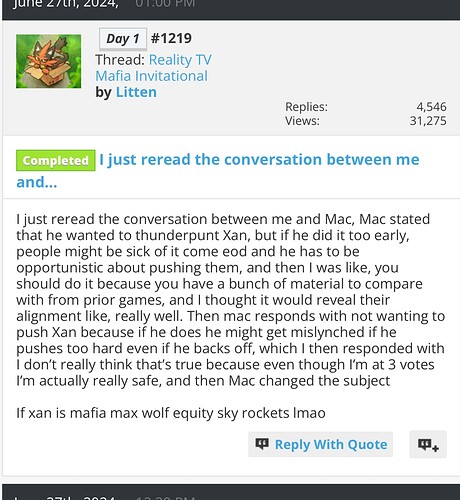Add post to multi-quote with plus icon
This screenshot has width=460, height=500.
[428, 444]
